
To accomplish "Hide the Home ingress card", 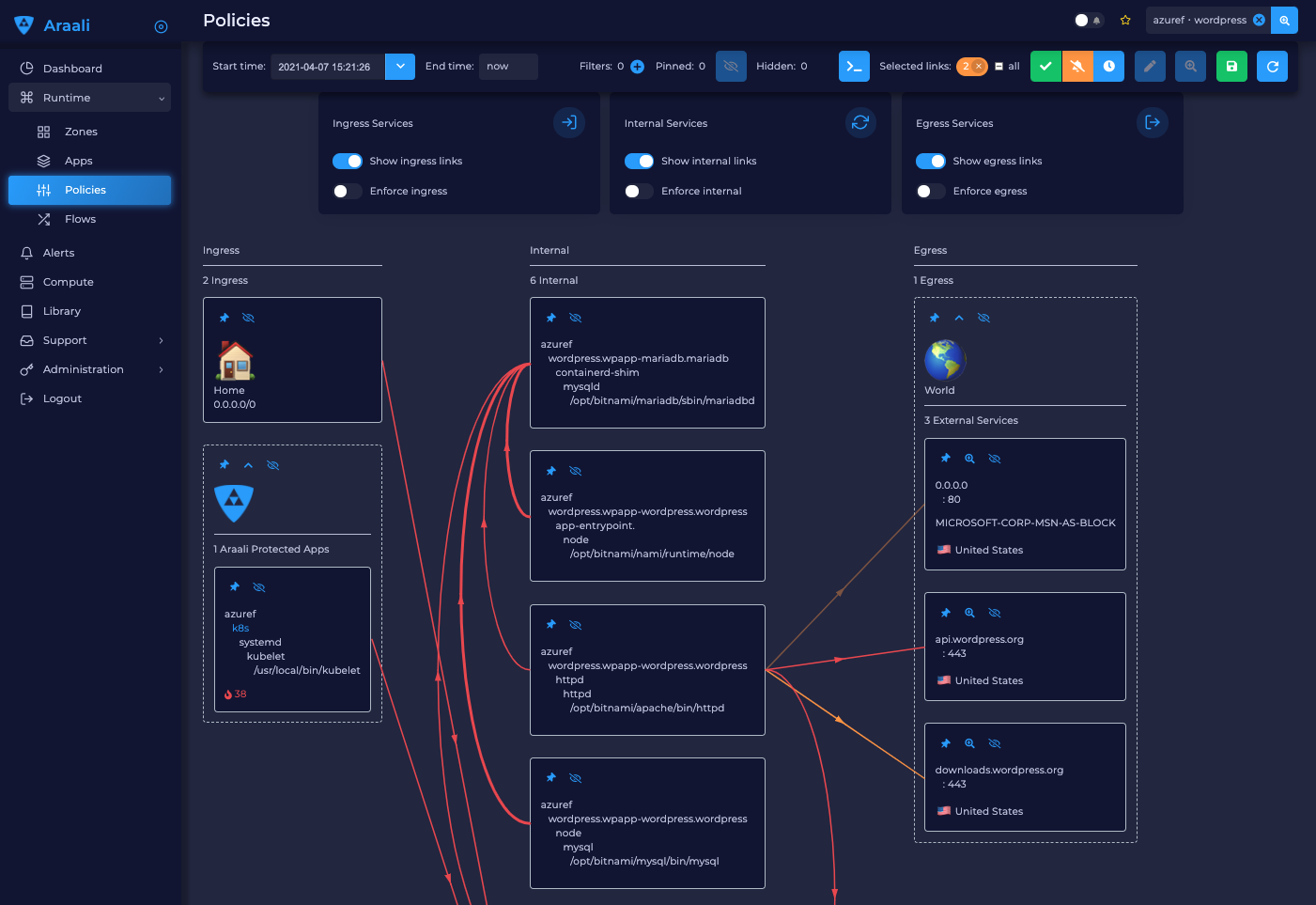I will click(248, 318).
